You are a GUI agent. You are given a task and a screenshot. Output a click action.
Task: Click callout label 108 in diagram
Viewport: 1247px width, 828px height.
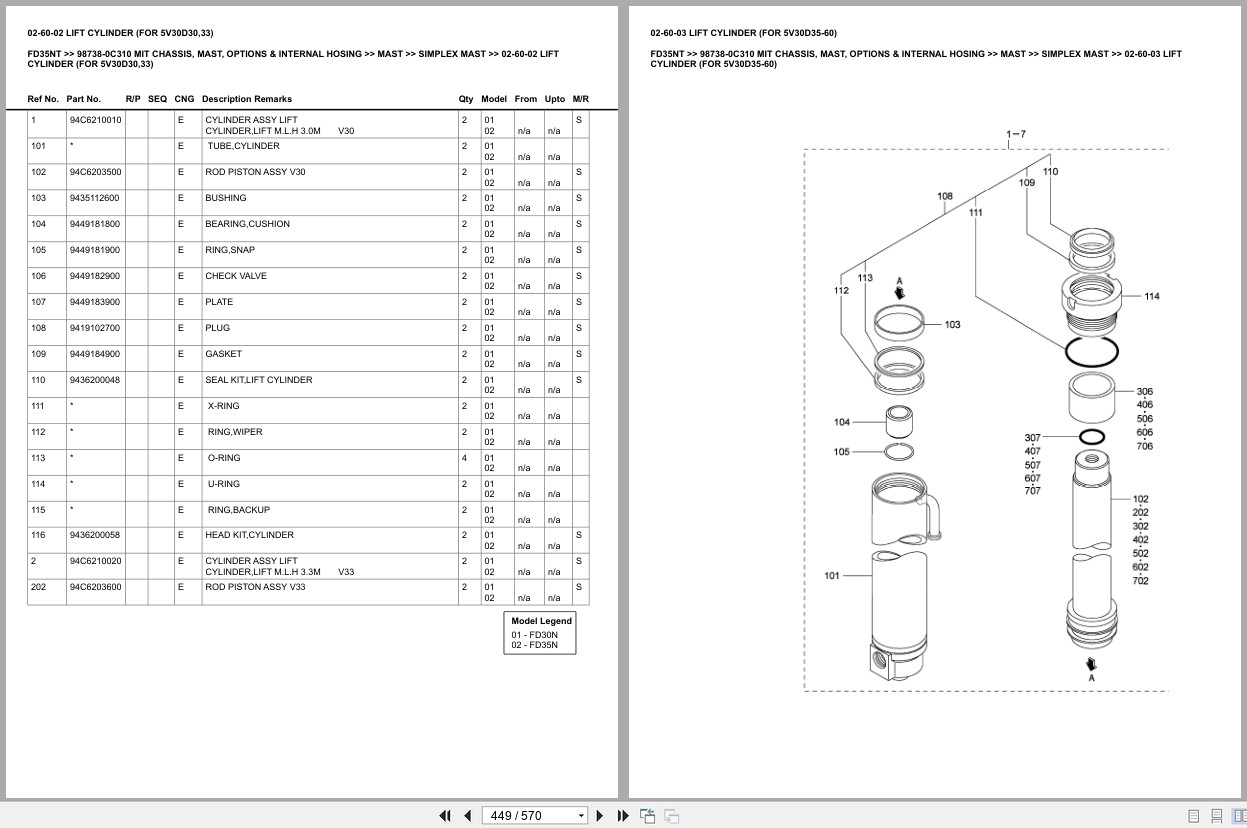[x=945, y=196]
